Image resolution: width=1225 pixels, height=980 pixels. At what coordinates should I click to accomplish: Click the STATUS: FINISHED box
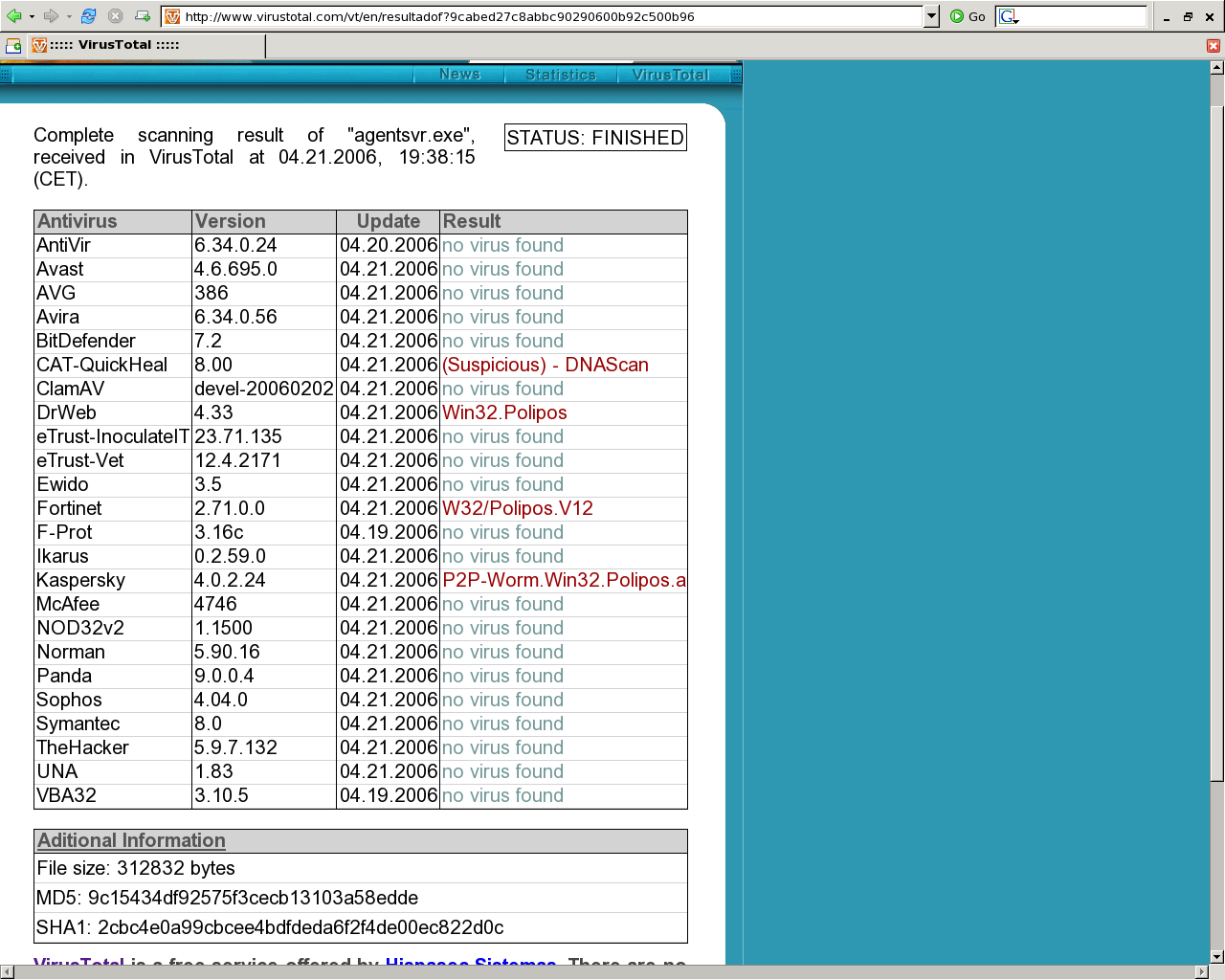pos(595,138)
